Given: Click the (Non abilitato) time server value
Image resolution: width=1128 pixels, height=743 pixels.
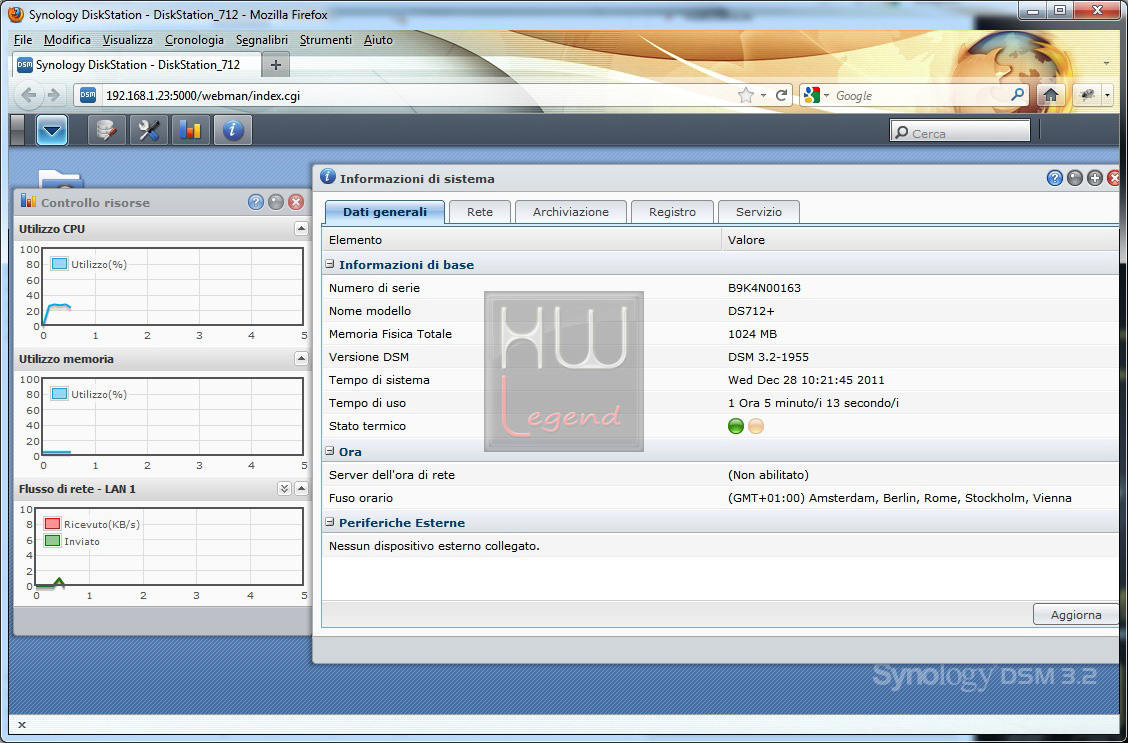Looking at the screenshot, I should 768,475.
